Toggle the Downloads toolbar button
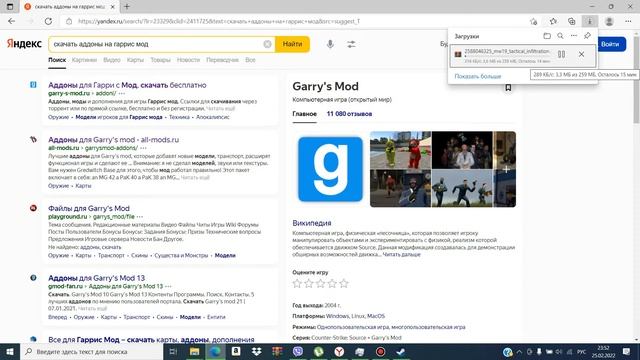 (590, 21)
